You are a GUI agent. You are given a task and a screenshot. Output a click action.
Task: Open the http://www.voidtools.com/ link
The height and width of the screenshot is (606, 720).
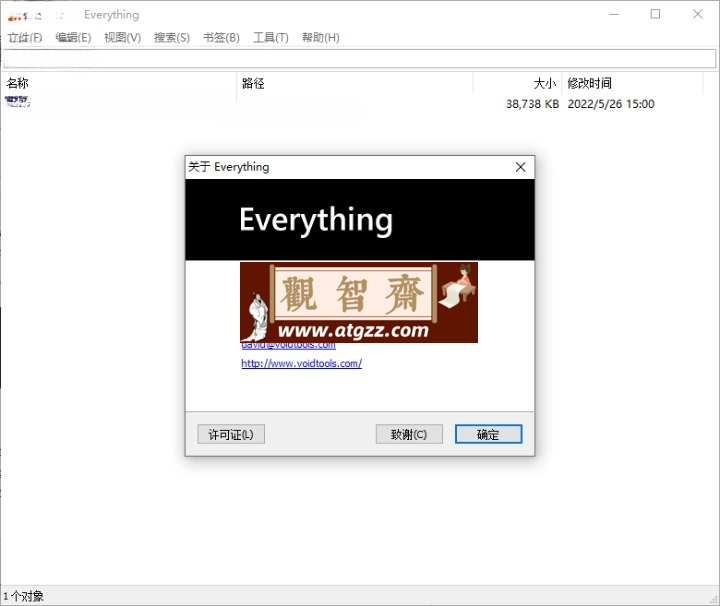(x=302, y=364)
